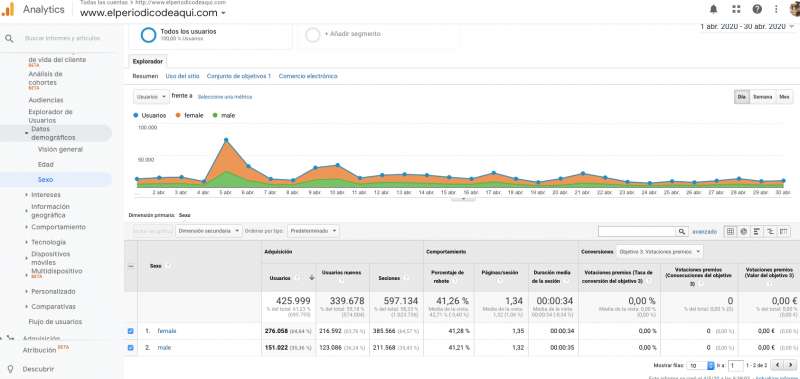Image resolution: width=800 pixels, height=379 pixels.
Task: Click the Seleccione una métrica link
Action: [224, 97]
